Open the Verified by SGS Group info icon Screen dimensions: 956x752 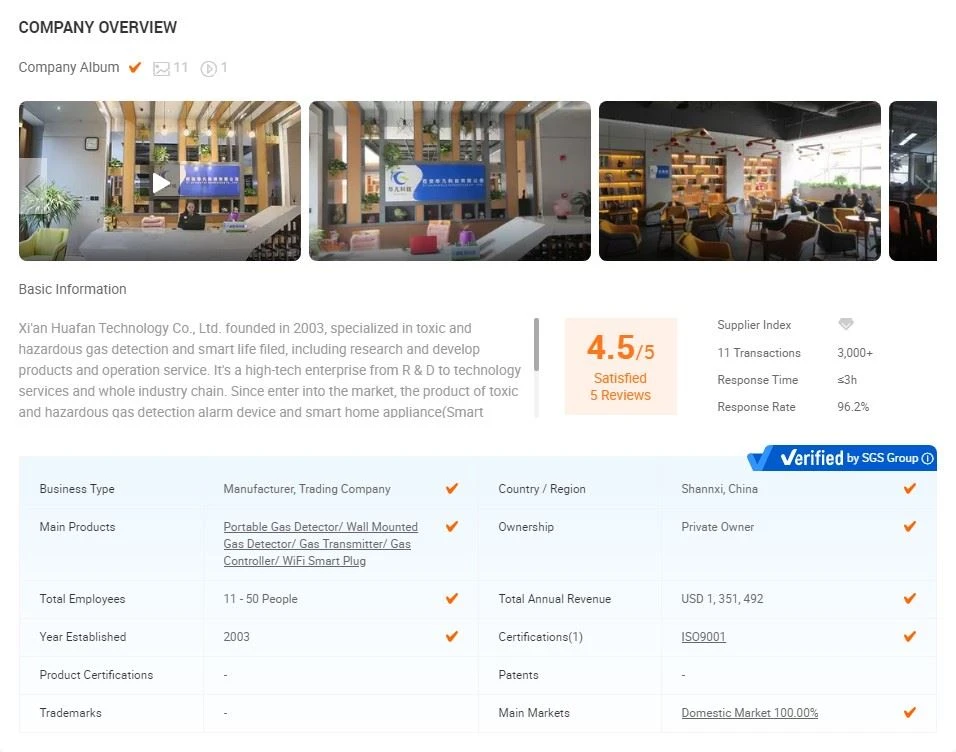pyautogui.click(x=927, y=458)
